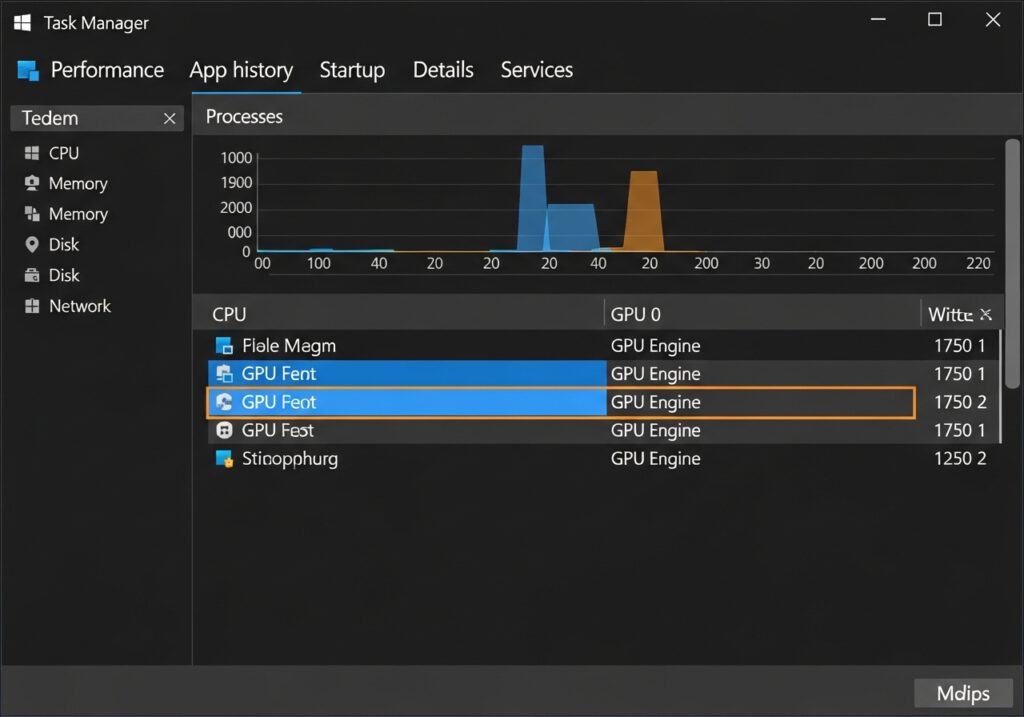The width and height of the screenshot is (1024, 717).
Task: Click the second Memory sidebar icon
Action: pos(31,214)
